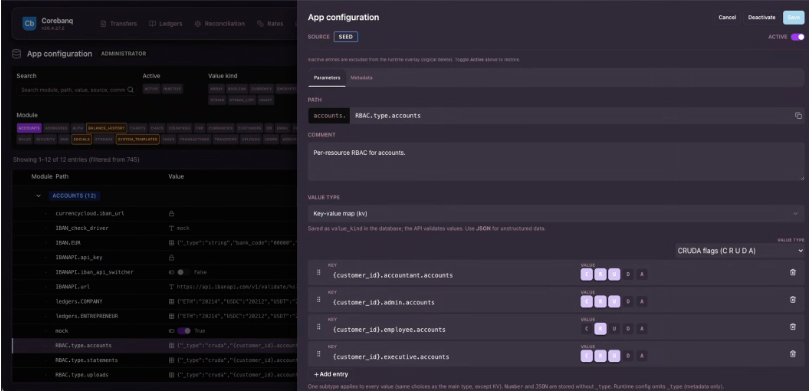Click the search magnifier icon
The image size is (810, 392).
coord(130,89)
